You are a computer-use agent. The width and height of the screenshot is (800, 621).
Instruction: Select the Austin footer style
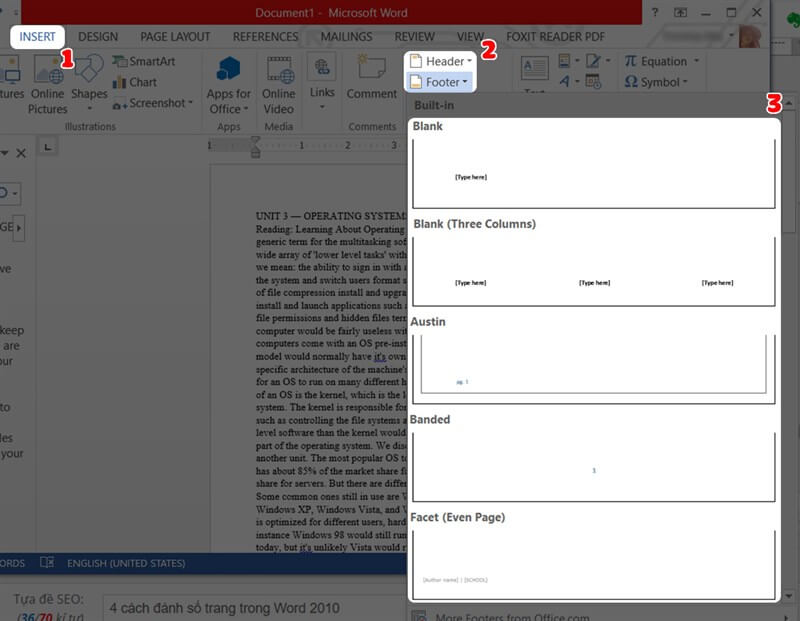coord(594,366)
